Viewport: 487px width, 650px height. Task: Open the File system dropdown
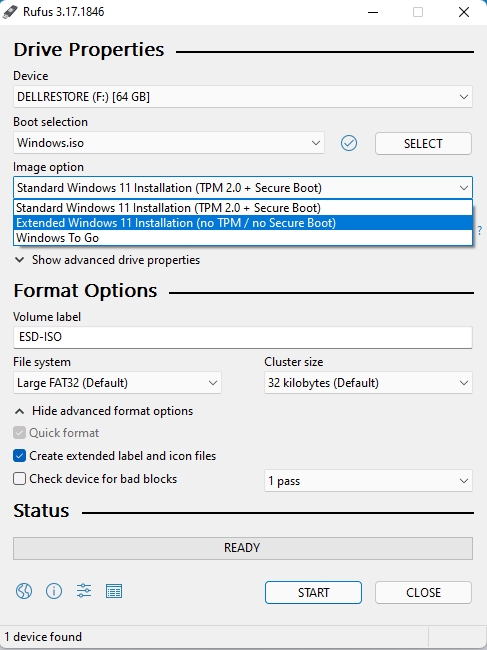117,383
